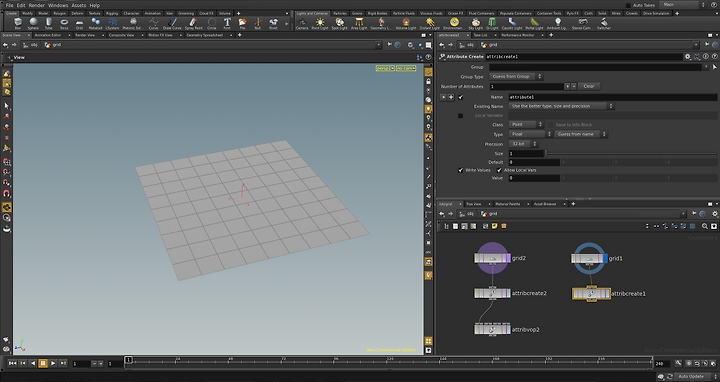Open the Main takes dropdown

tap(683, 5)
